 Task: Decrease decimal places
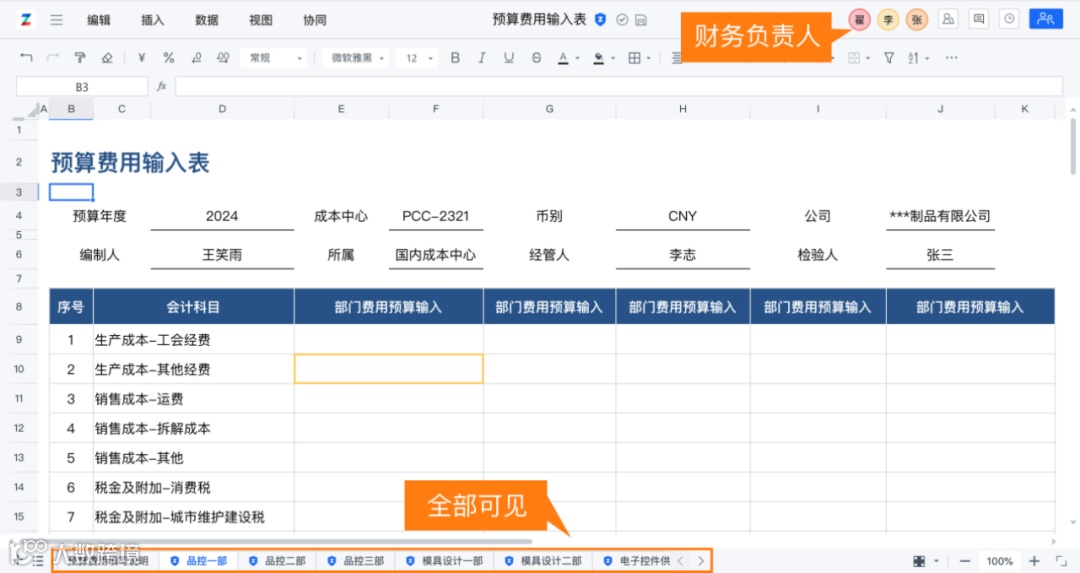pyautogui.click(x=196, y=58)
